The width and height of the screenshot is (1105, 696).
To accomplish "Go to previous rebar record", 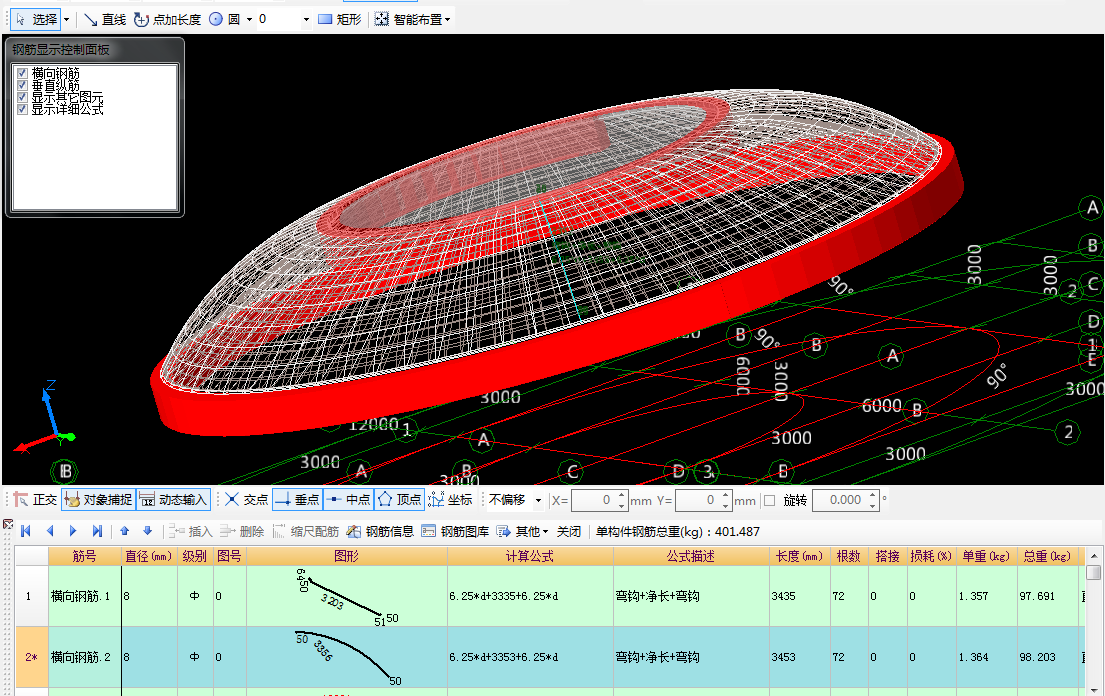I will click(x=50, y=531).
